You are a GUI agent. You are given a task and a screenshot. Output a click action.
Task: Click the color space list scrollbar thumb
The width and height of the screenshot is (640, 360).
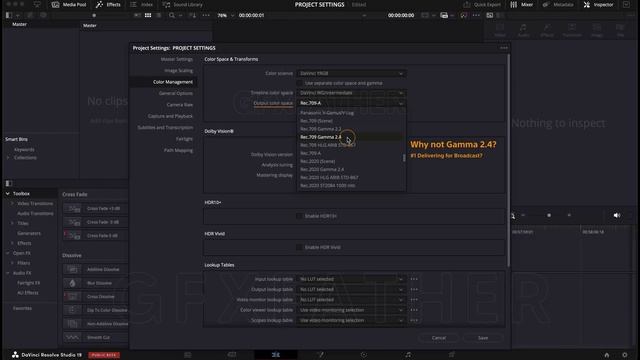click(x=404, y=158)
